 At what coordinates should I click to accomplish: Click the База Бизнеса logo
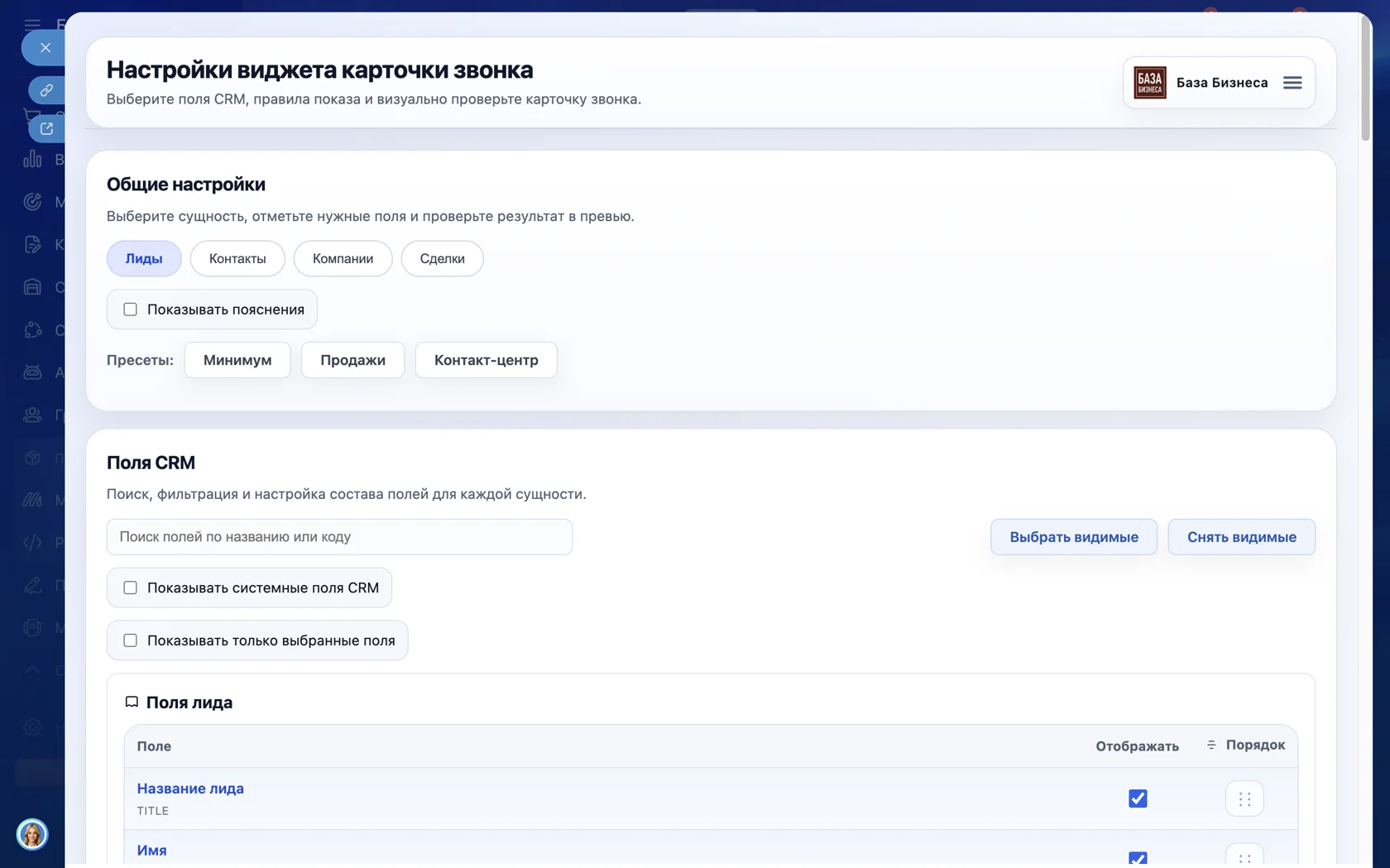[x=1149, y=83]
